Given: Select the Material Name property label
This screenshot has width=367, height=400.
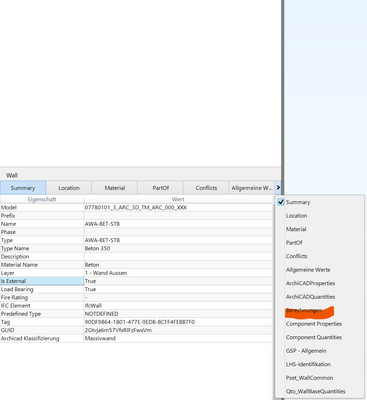Looking at the screenshot, I should click(19, 265).
